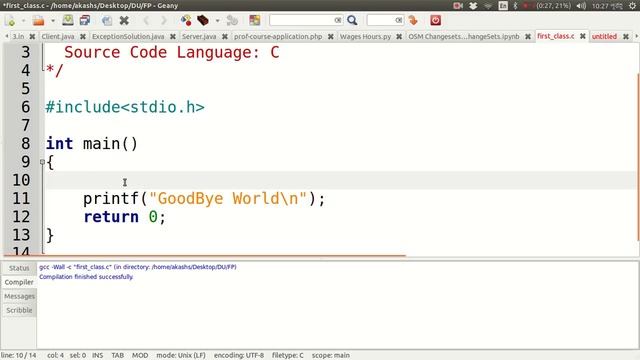Close the Server.java tab

225,37
